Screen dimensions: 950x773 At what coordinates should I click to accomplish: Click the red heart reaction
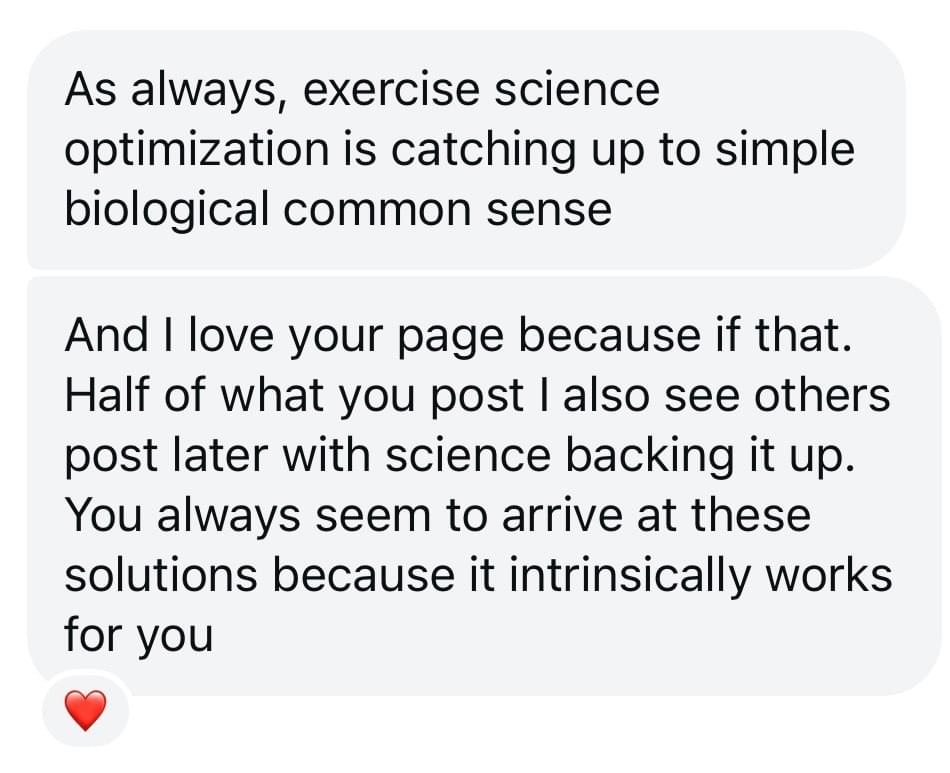click(x=85, y=711)
